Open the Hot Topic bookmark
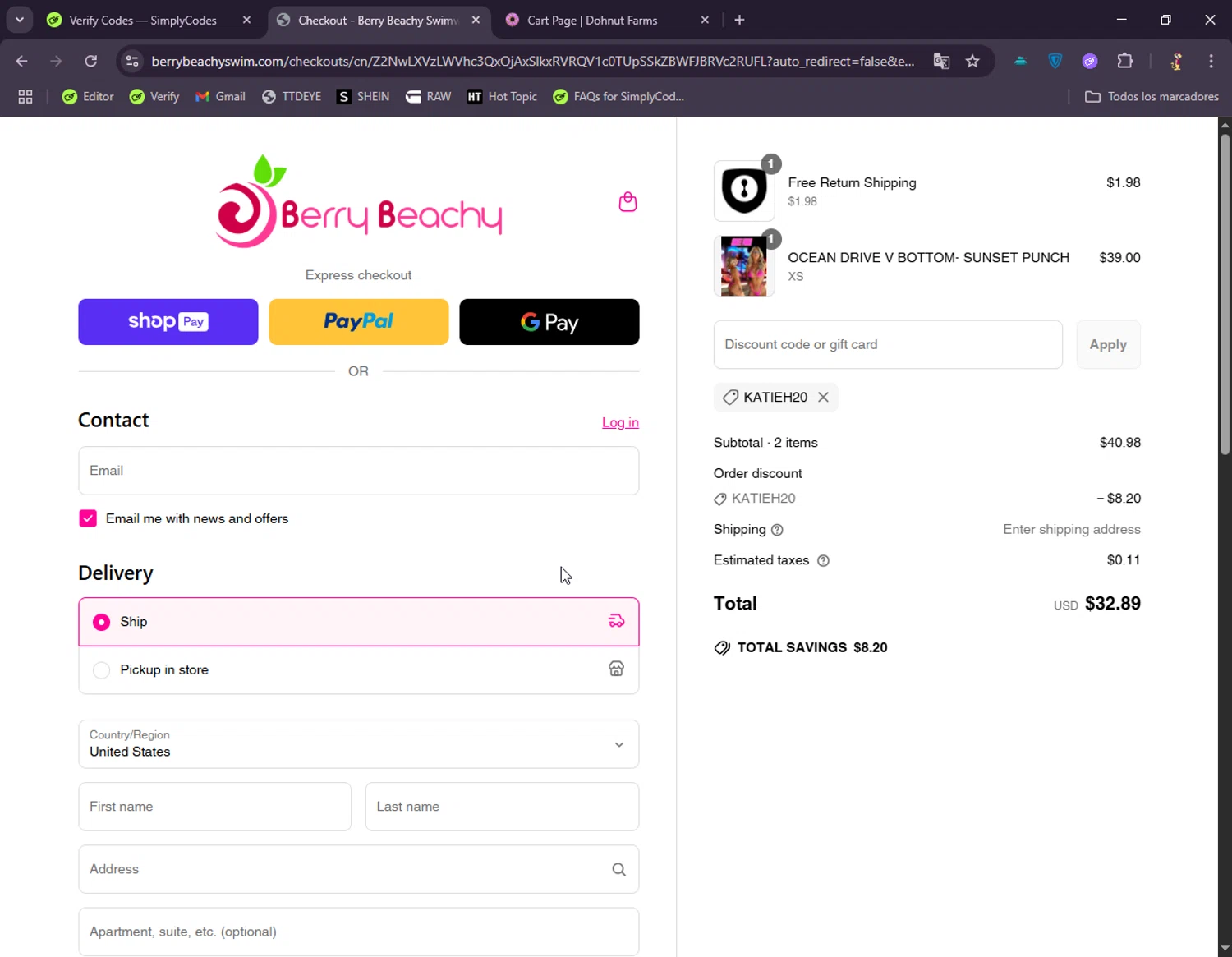 click(502, 97)
